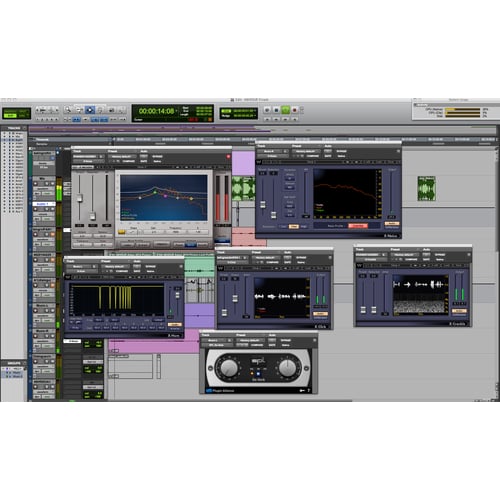
Task: Click the magenta node on Z-Noise EQ curve
Action: click(165, 196)
